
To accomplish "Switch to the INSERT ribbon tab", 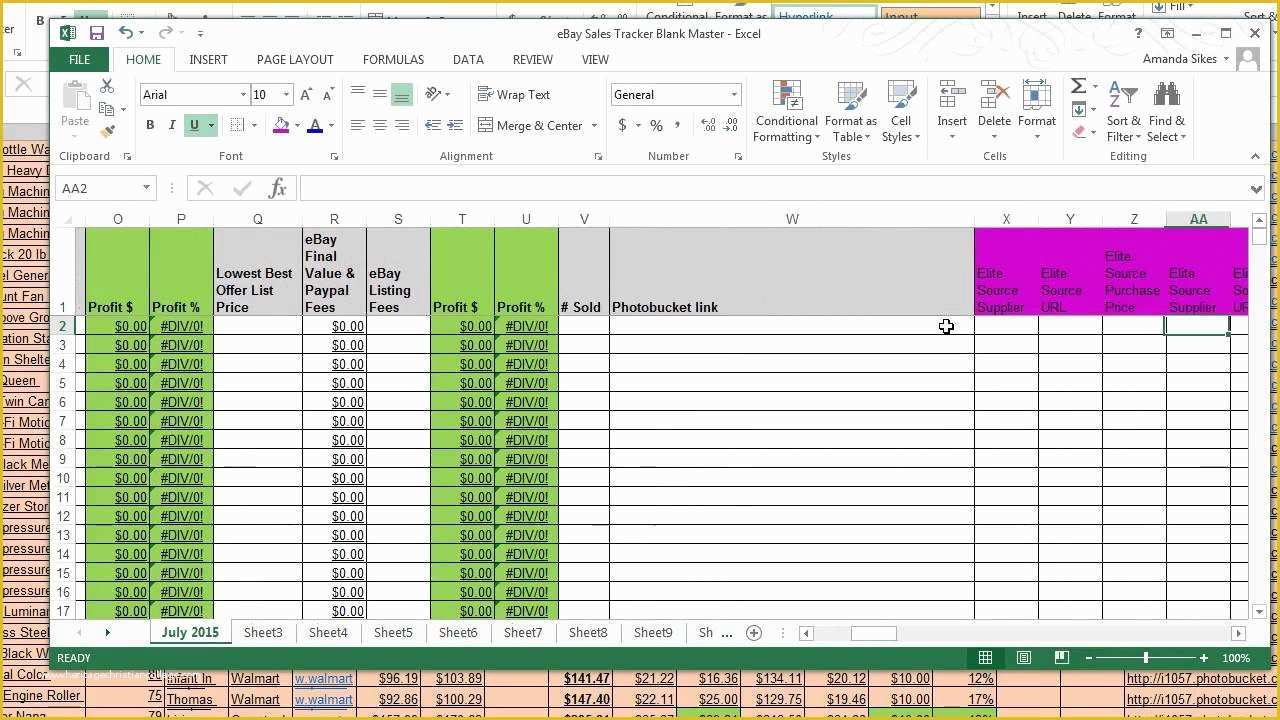I will click(208, 60).
